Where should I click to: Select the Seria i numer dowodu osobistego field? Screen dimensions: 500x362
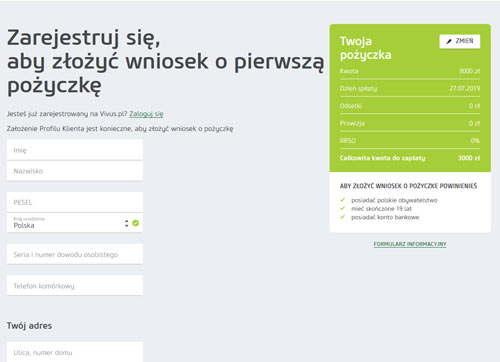pyautogui.click(x=75, y=254)
